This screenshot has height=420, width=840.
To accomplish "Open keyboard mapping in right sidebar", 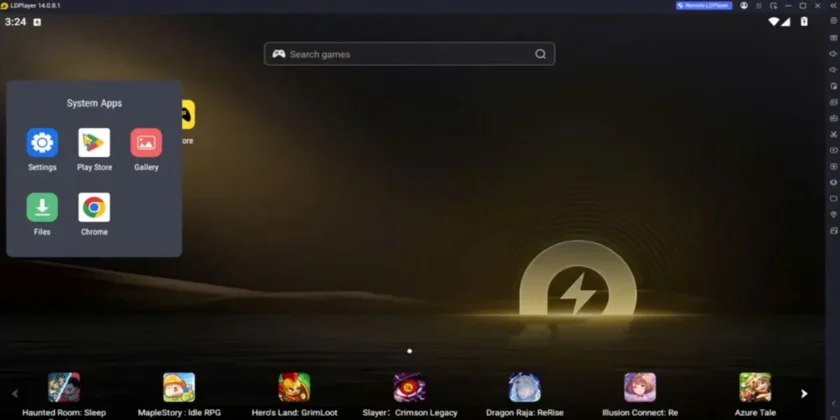I will pos(834,38).
